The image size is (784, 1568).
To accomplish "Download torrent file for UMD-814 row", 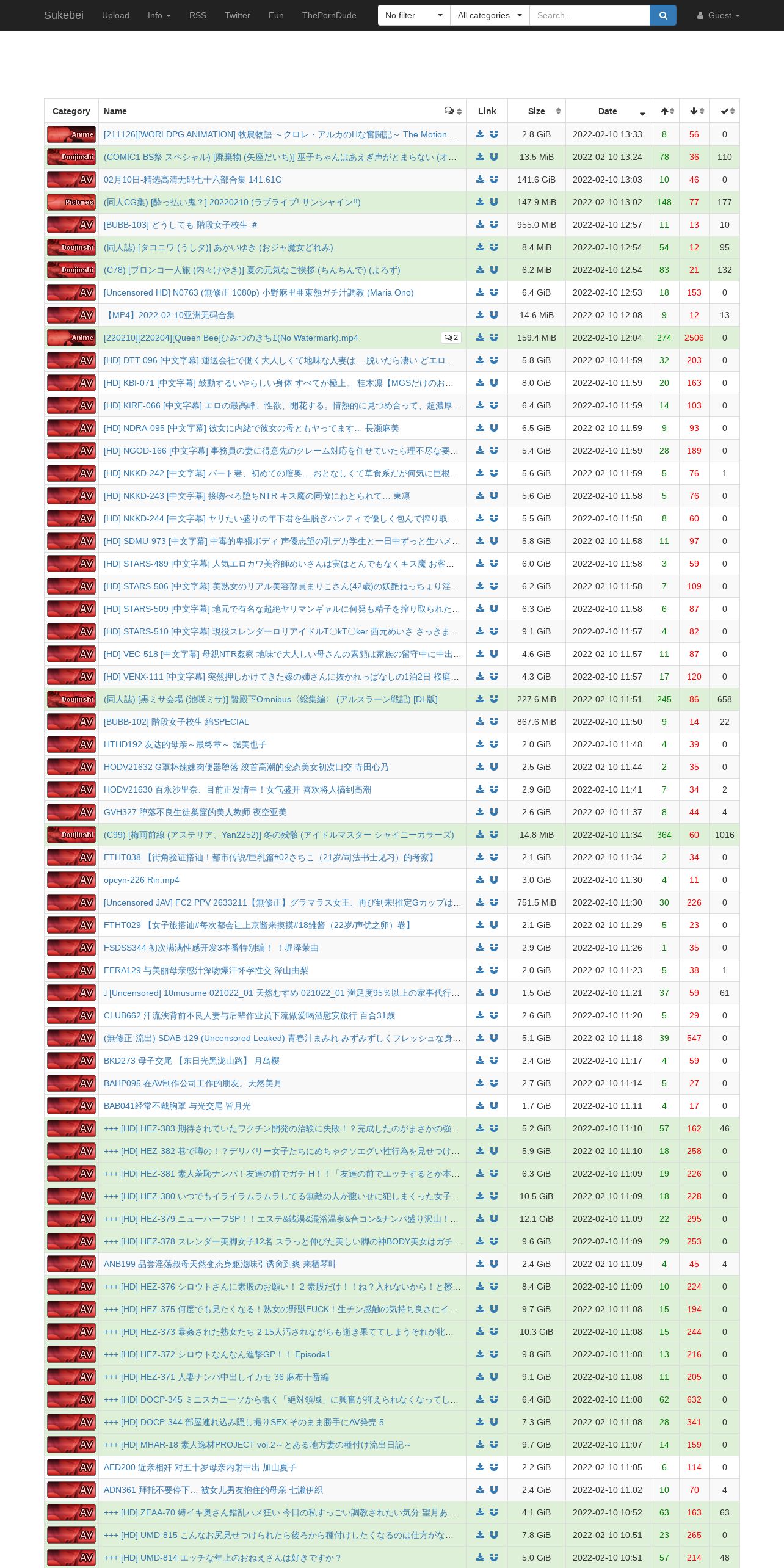I will click(481, 1558).
